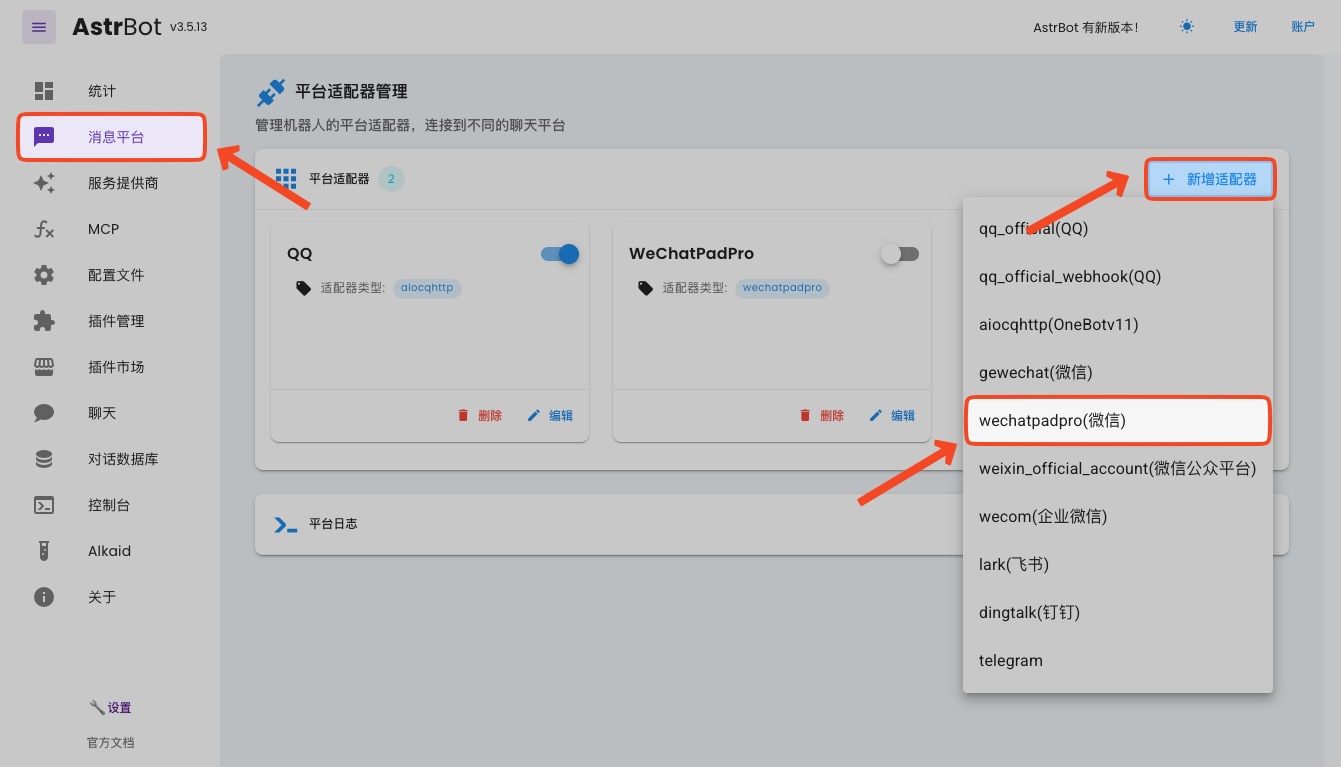Select qq_official_webhook(QQ) adapter option
Screen dimensions: 1341x767
pyautogui.click(x=1118, y=276)
